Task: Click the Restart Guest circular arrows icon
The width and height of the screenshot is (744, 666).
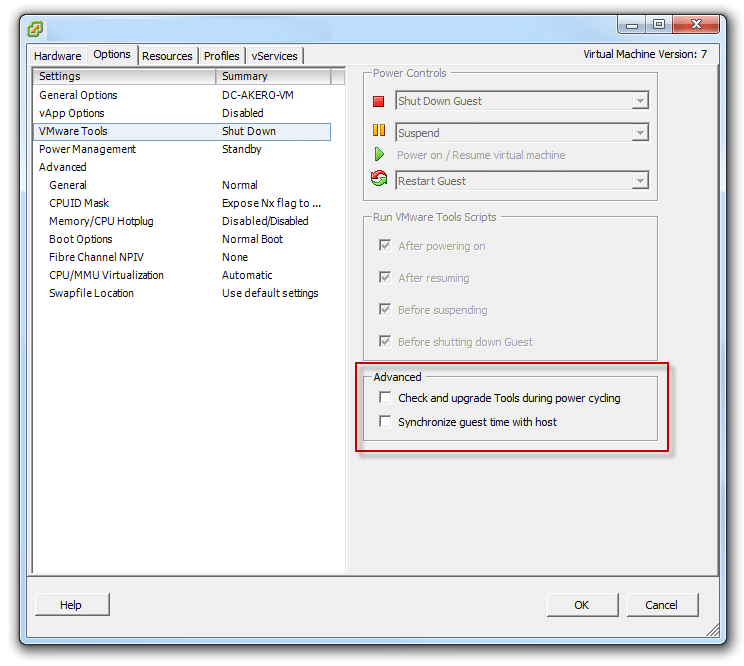Action: (379, 180)
